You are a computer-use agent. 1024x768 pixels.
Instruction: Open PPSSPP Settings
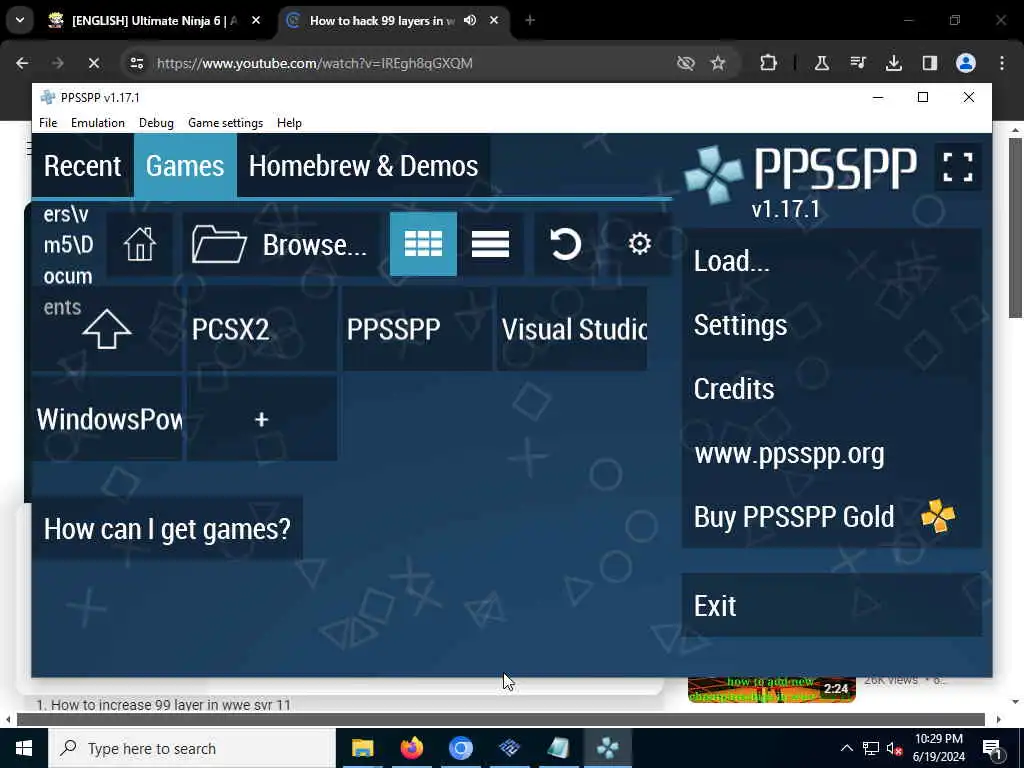(x=831, y=325)
